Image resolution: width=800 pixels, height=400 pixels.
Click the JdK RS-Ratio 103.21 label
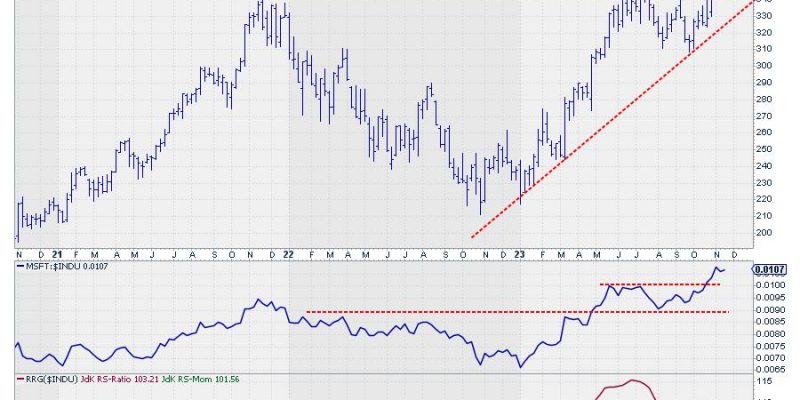tap(119, 379)
